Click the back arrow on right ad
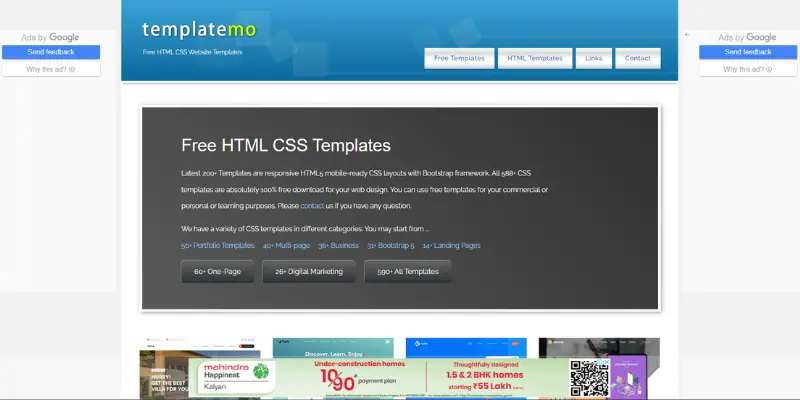 click(x=687, y=35)
